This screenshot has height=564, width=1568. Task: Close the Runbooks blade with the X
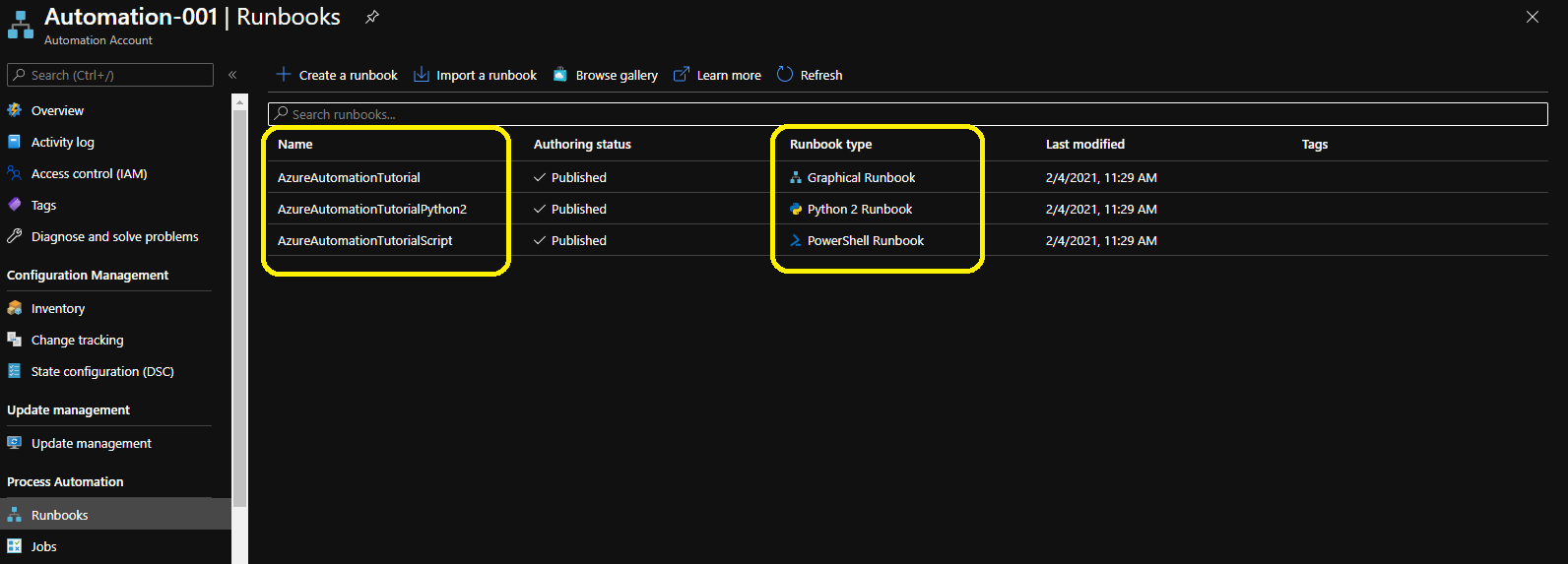point(1533,17)
